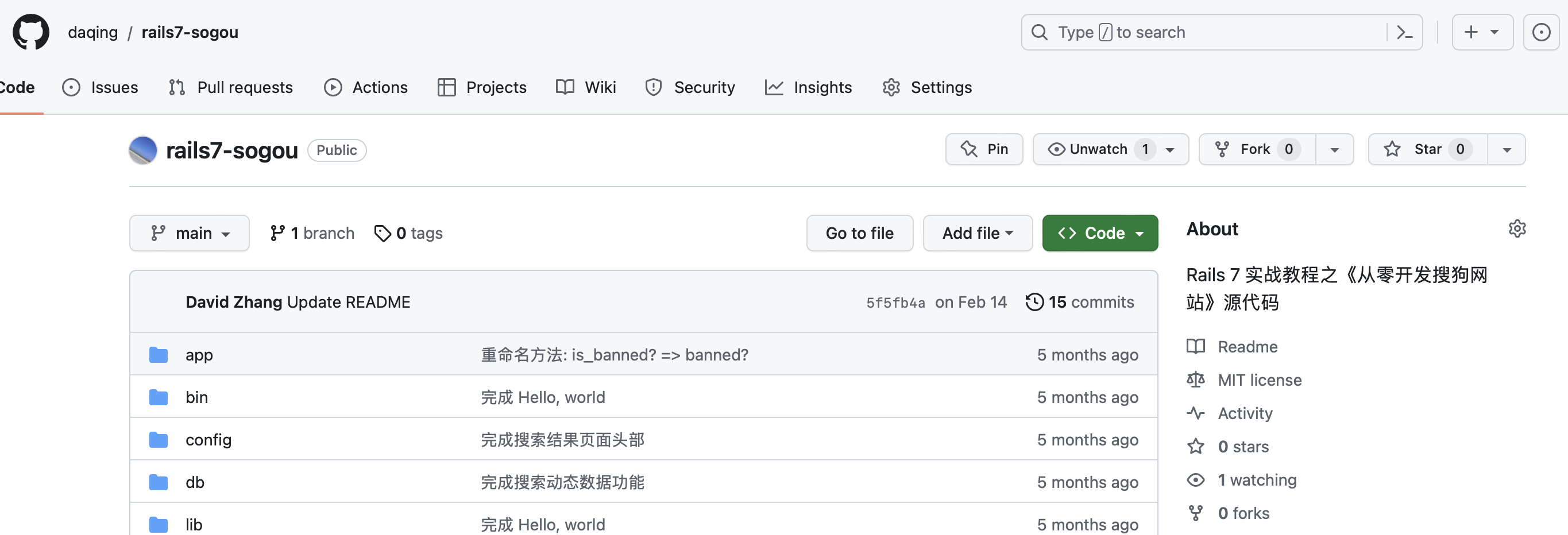Open the plus create-new menu

(1482, 32)
